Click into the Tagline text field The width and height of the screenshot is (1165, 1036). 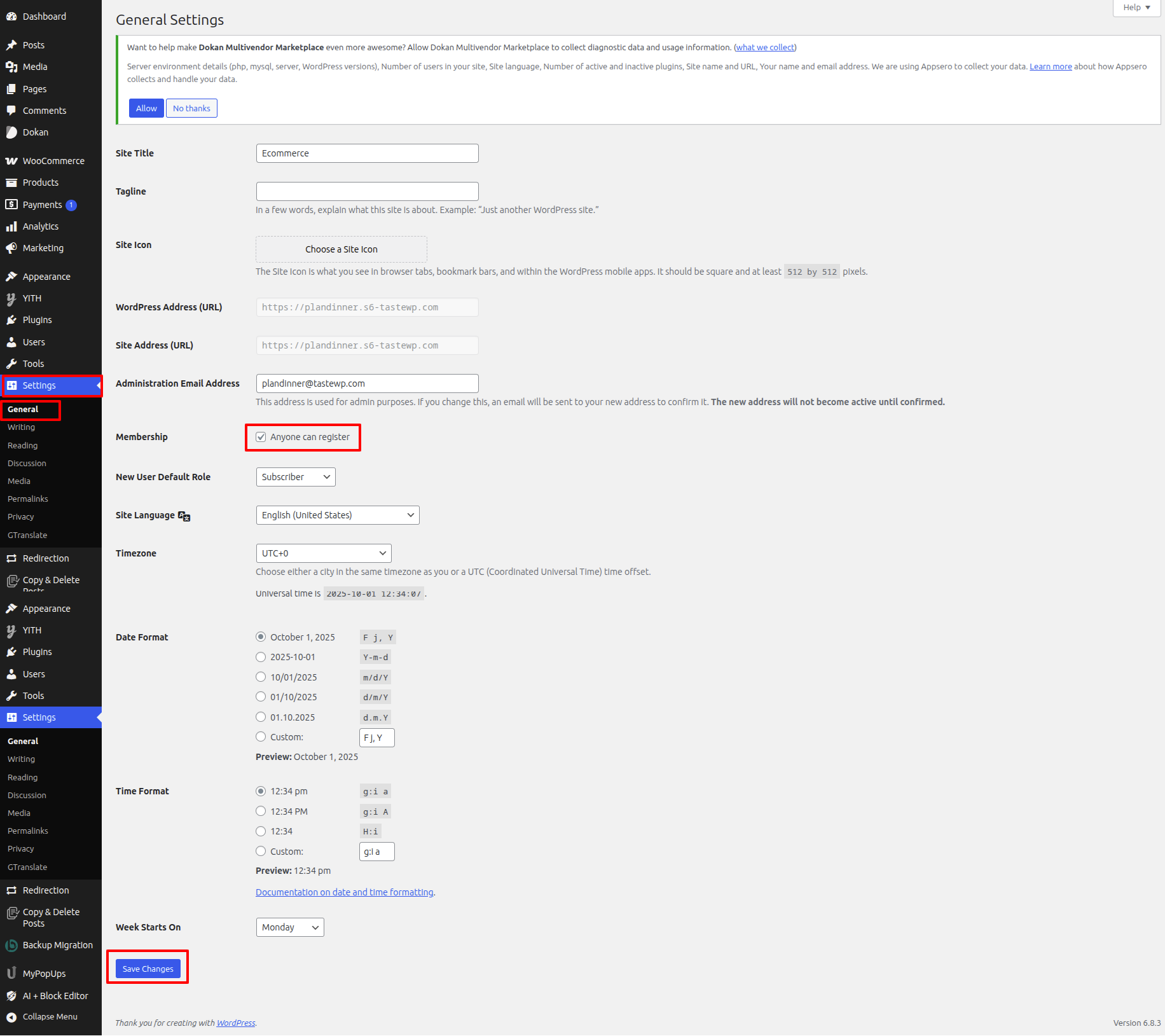tap(367, 191)
